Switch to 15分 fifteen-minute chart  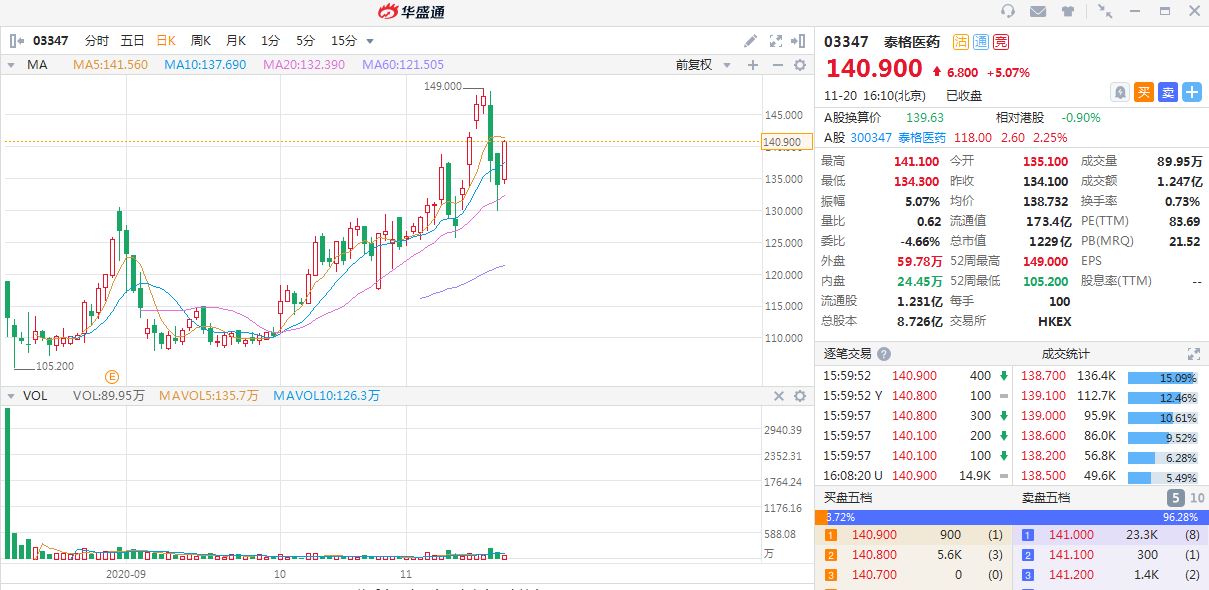(x=343, y=41)
